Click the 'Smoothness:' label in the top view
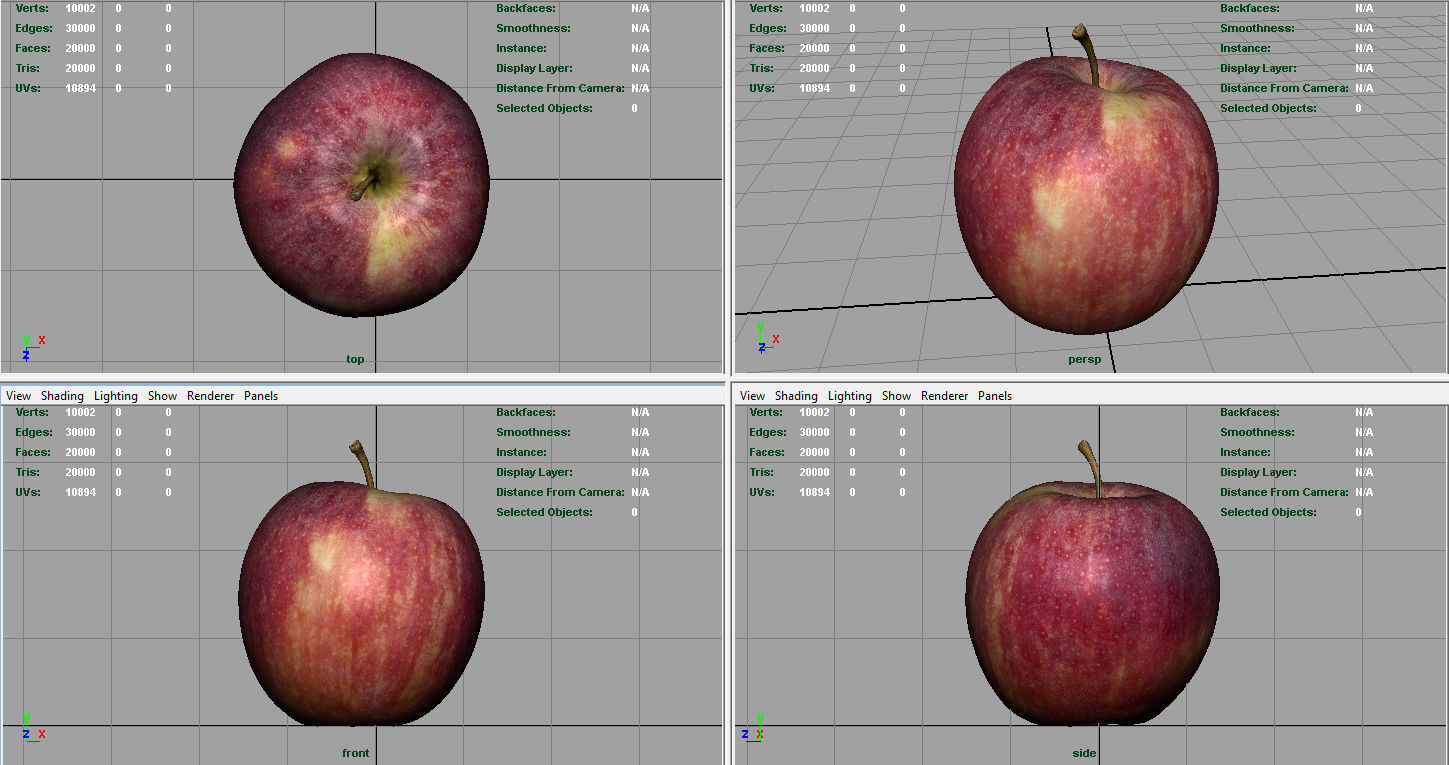The image size is (1449, 765). [533, 28]
